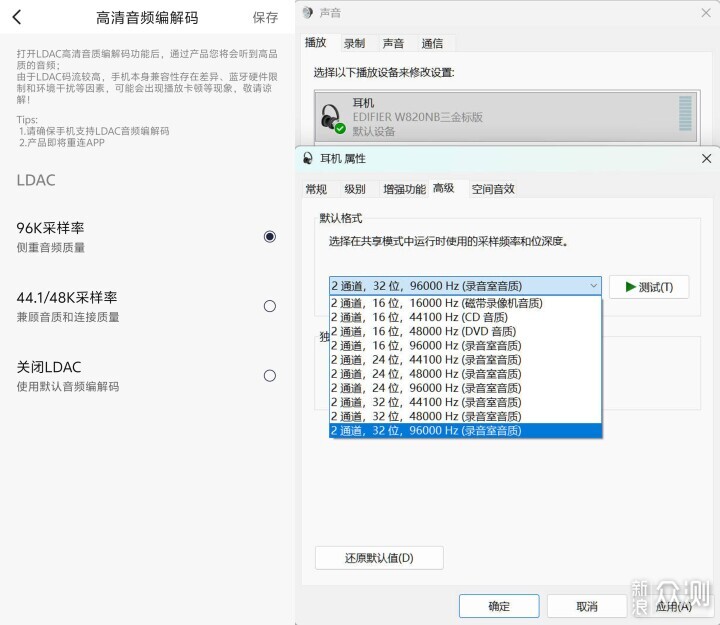This screenshot has height=625, width=720.
Task: Click the 选择以下播放设备来修改设置 instruction text
Action: pos(384,73)
